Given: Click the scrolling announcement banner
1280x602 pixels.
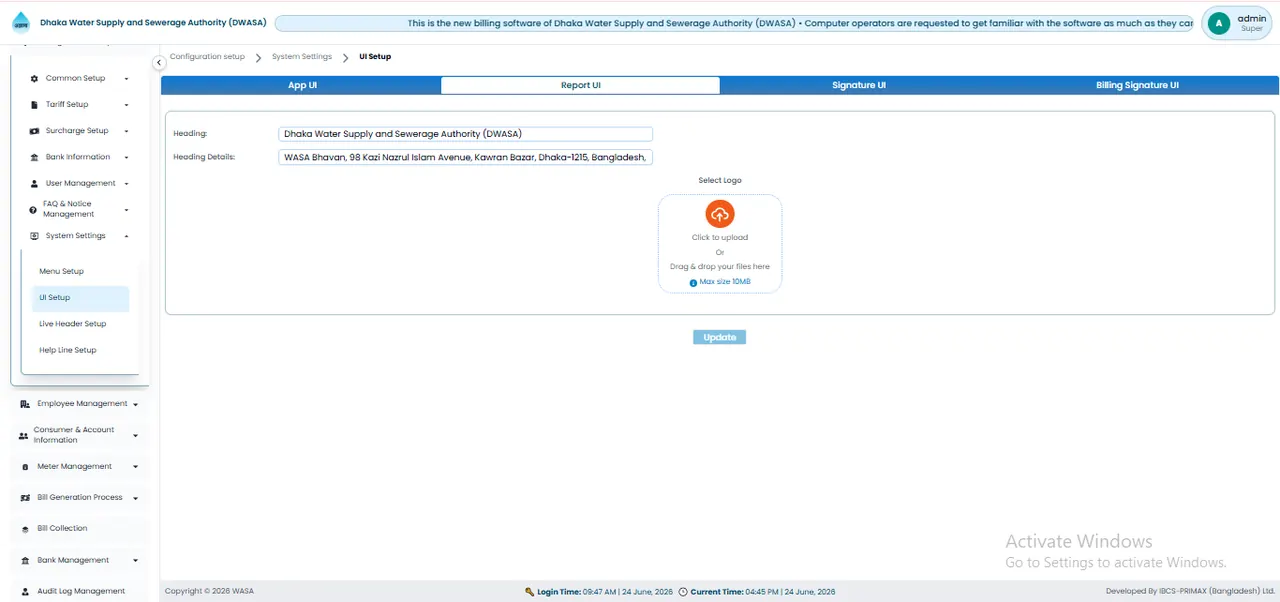Looking at the screenshot, I should tap(735, 23).
